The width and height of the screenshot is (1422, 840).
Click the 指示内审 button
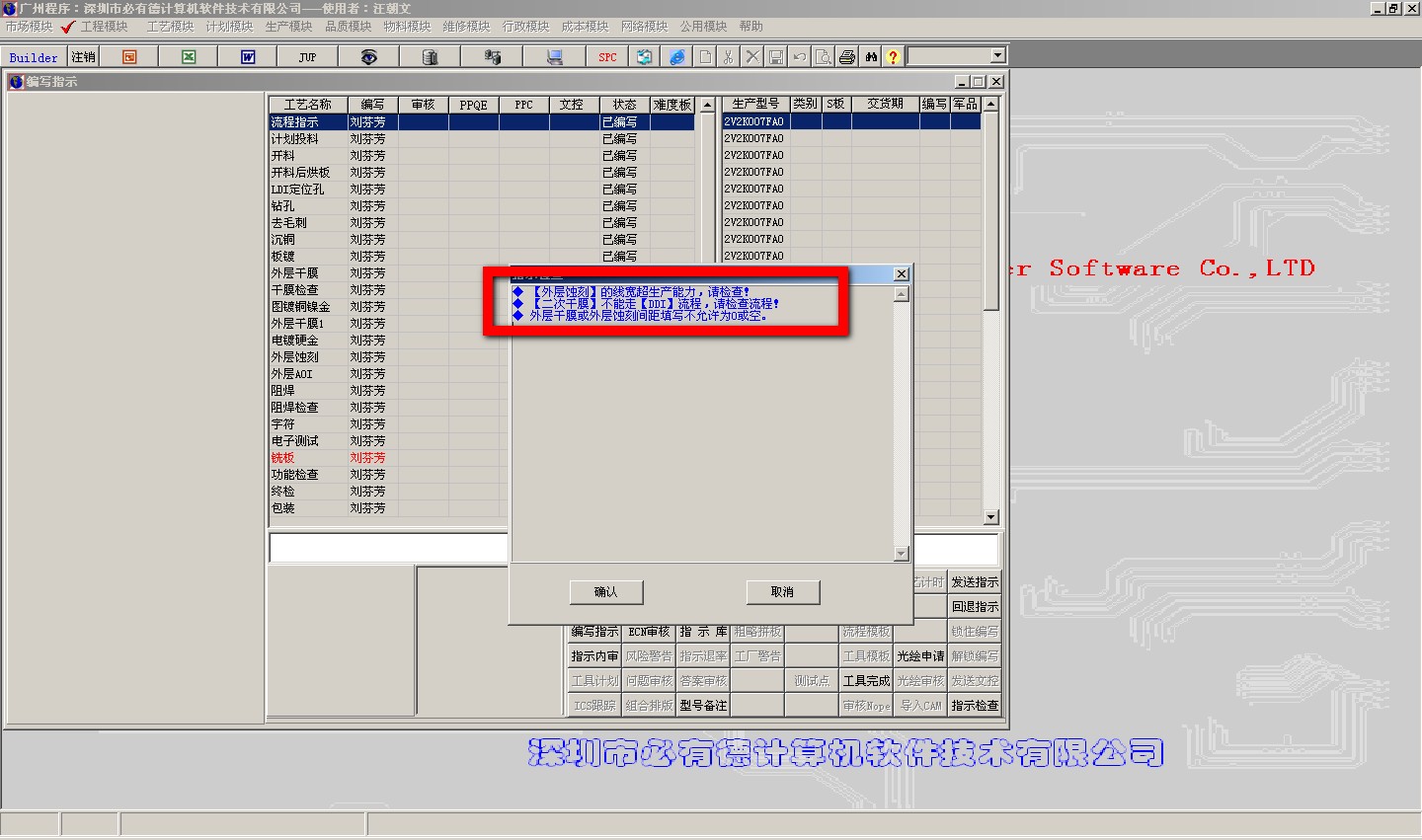point(594,656)
